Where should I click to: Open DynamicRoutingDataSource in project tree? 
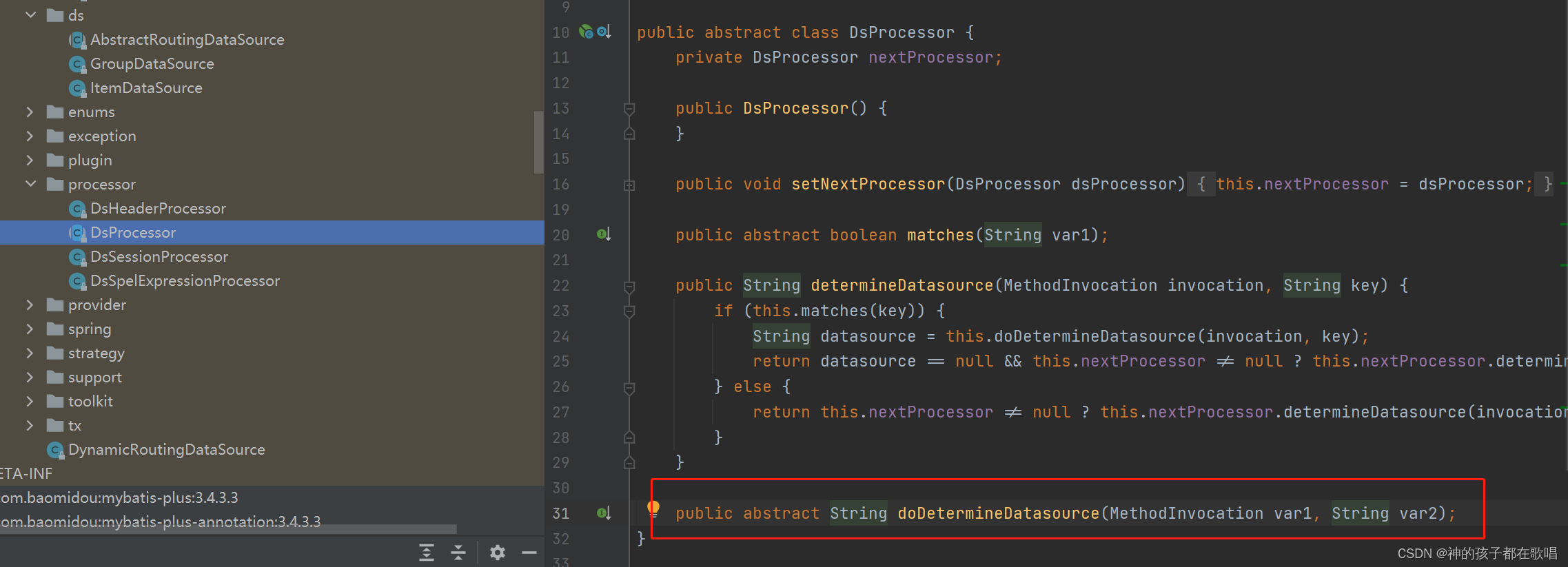(x=167, y=449)
